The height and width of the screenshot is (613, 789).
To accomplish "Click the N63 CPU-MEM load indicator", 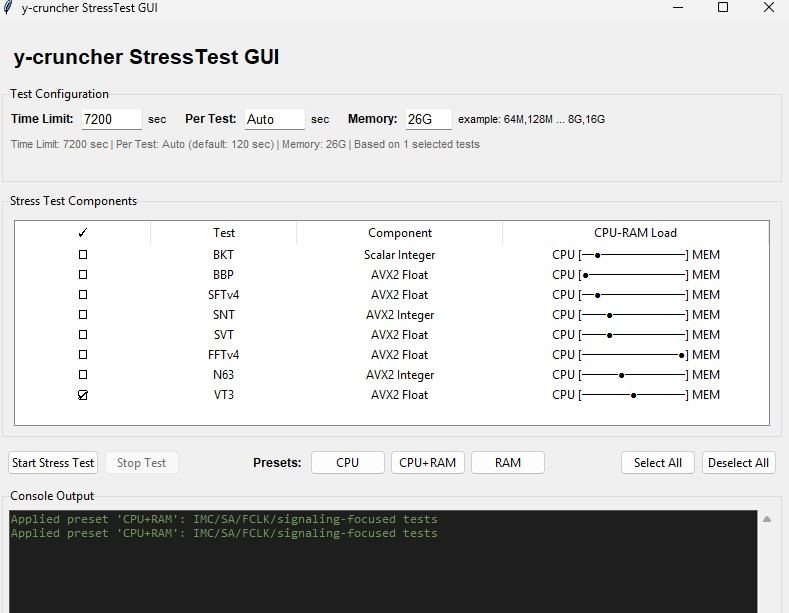I will [x=636, y=375].
